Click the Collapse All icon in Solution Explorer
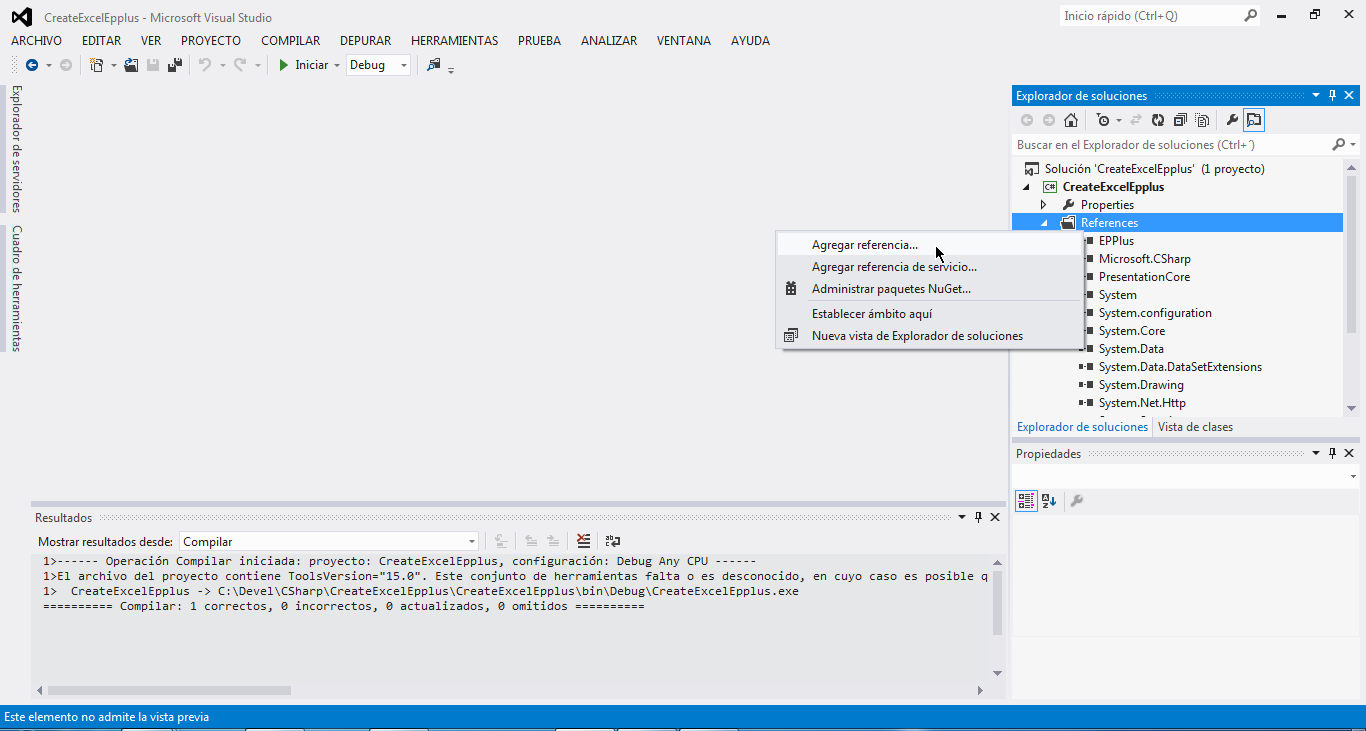This screenshot has width=1366, height=731. pos(1180,120)
